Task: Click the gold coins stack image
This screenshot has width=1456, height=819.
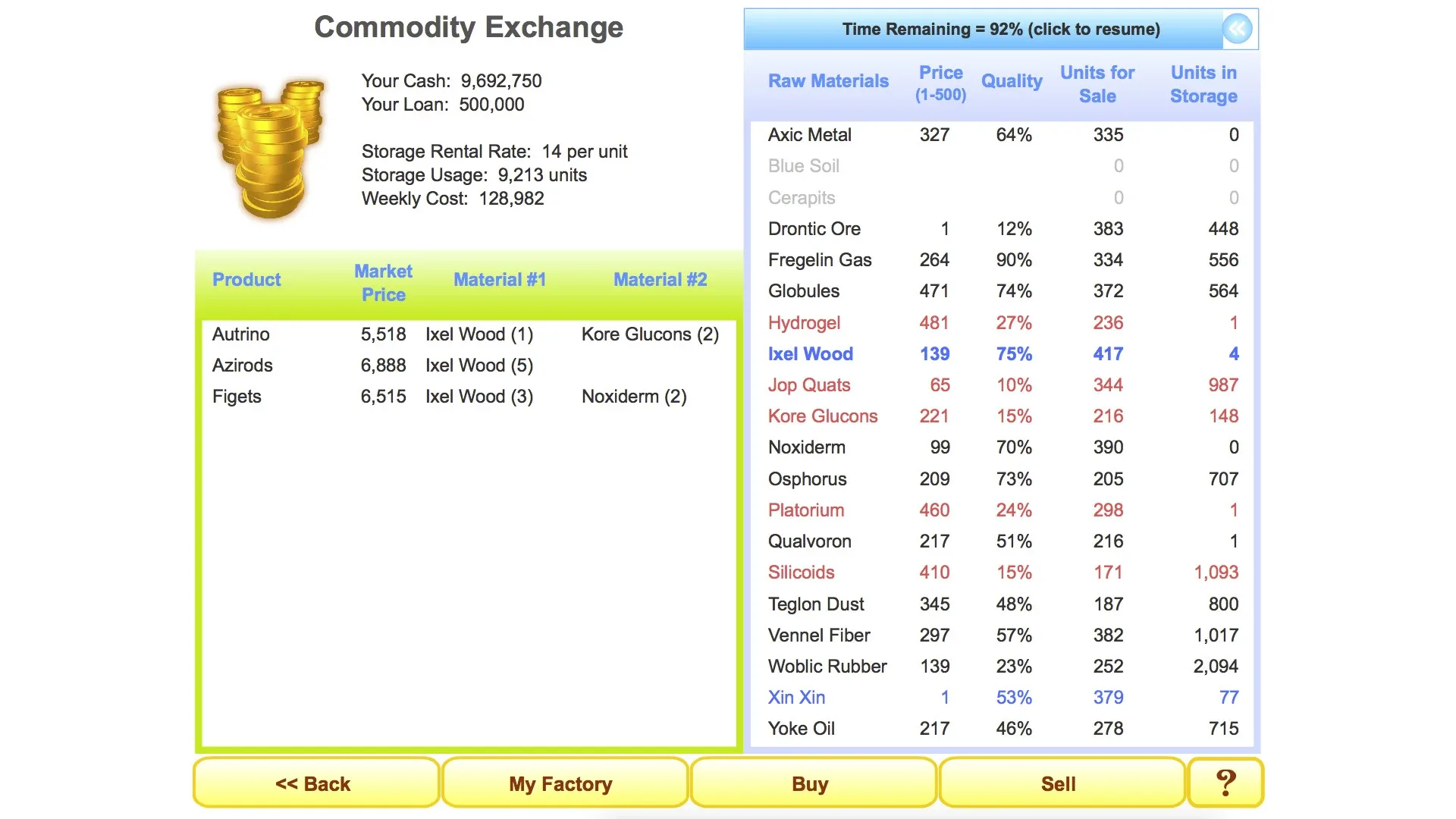Action: coord(271,148)
